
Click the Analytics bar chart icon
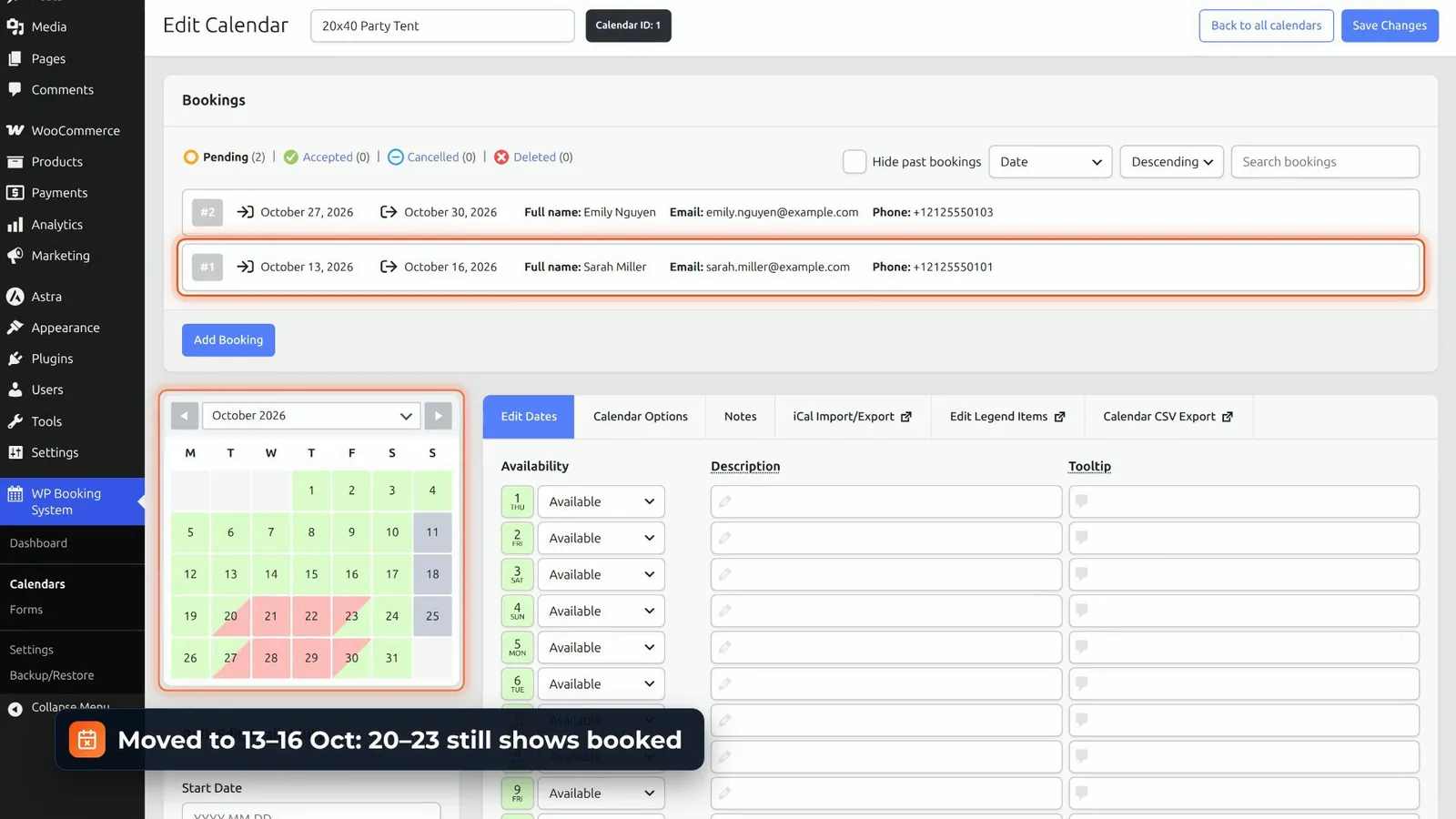[x=15, y=224]
